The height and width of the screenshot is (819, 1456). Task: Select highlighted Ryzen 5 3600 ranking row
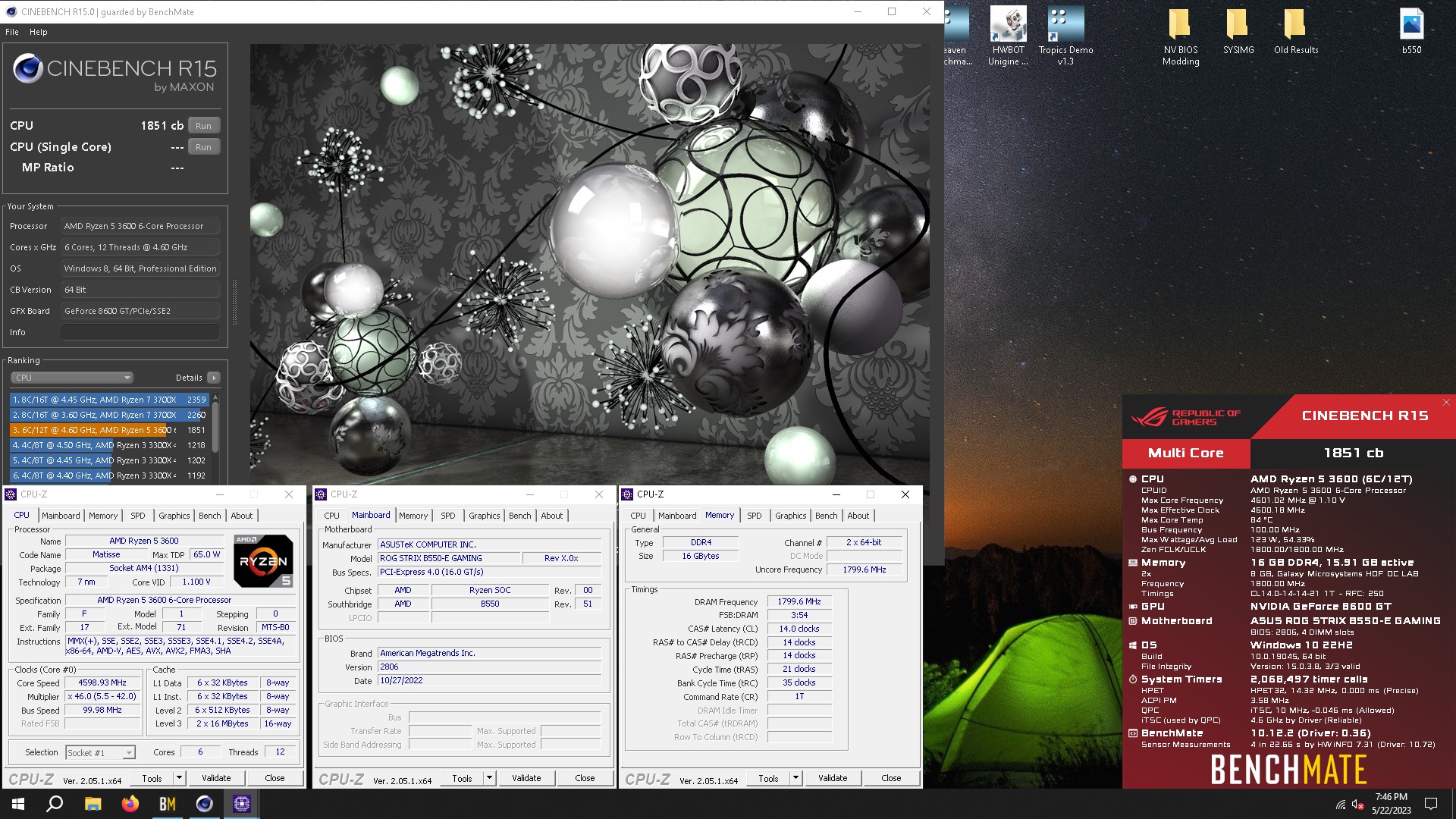coord(109,430)
